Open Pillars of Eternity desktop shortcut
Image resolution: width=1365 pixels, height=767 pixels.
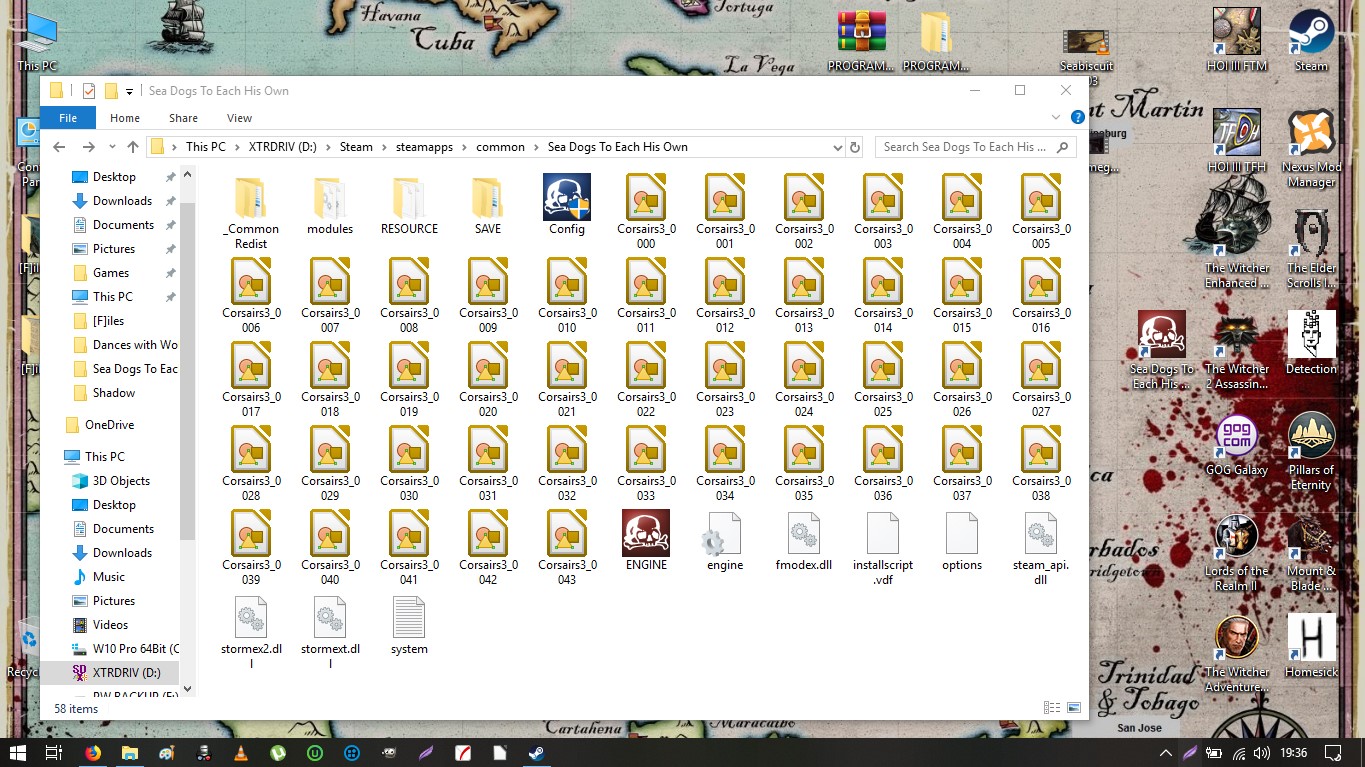1311,452
